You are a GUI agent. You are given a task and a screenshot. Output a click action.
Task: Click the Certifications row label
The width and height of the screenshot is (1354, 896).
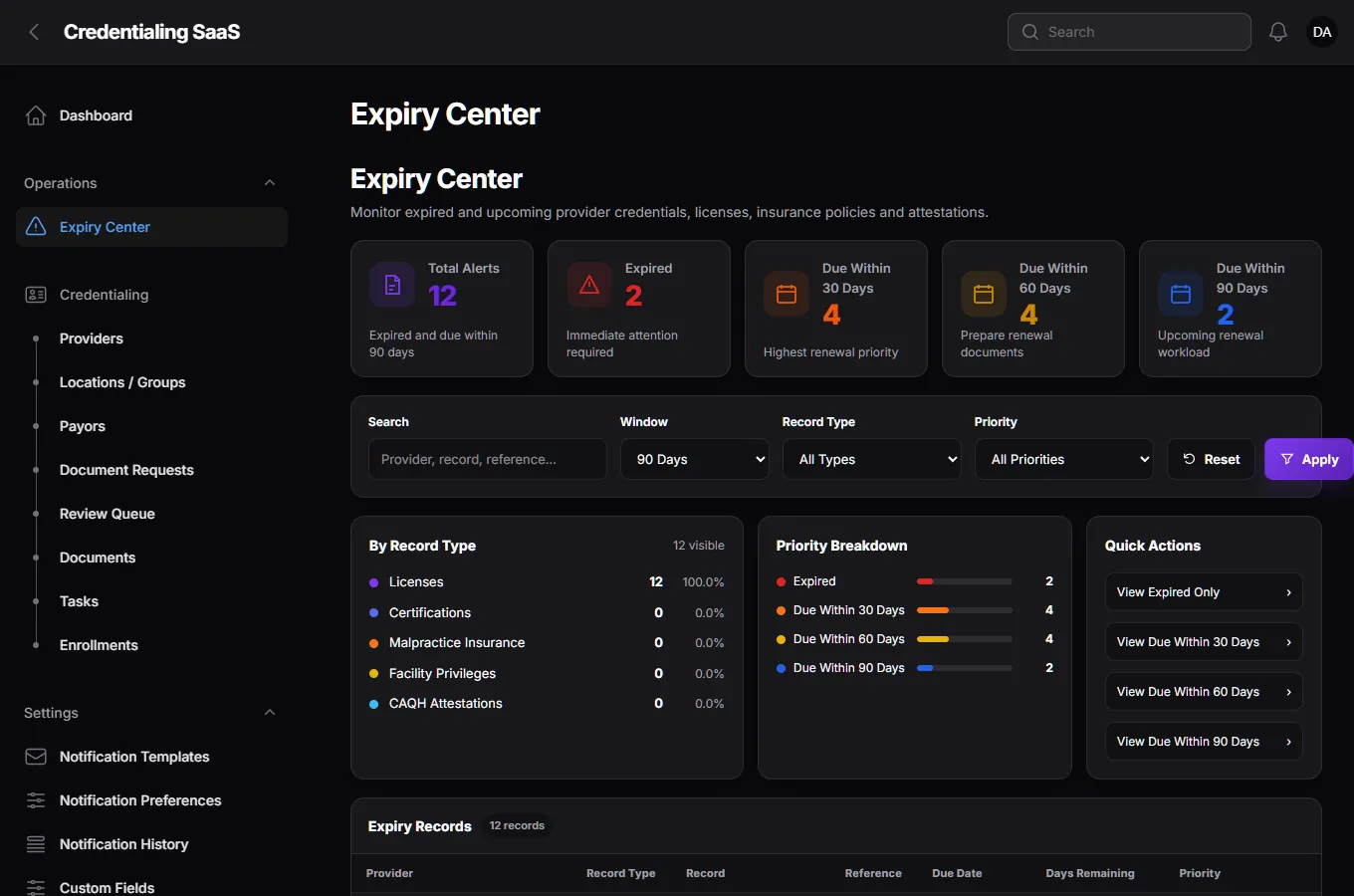tap(430, 612)
